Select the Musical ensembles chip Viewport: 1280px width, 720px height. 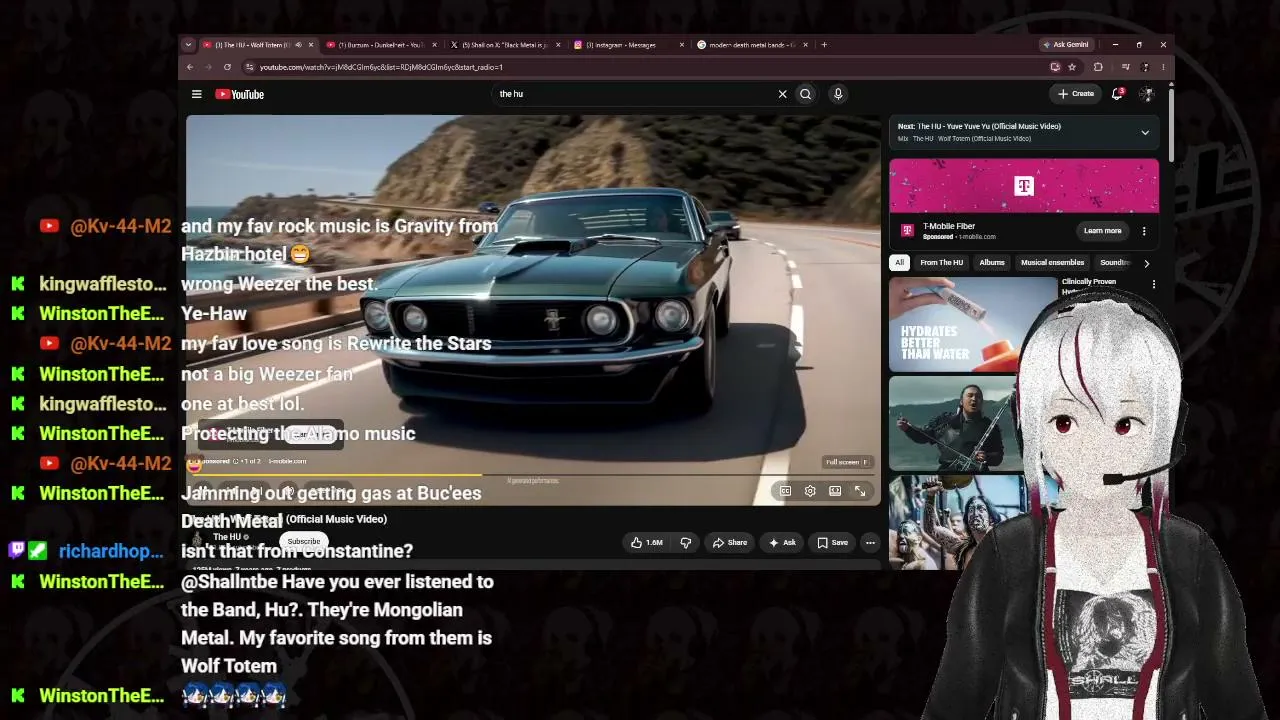1052,263
